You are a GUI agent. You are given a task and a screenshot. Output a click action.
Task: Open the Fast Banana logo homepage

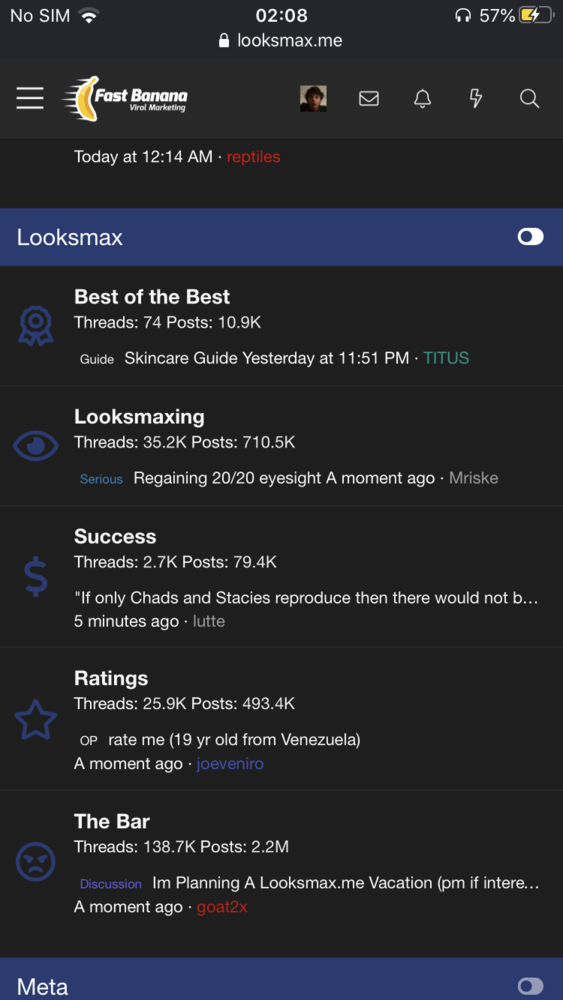coord(126,98)
